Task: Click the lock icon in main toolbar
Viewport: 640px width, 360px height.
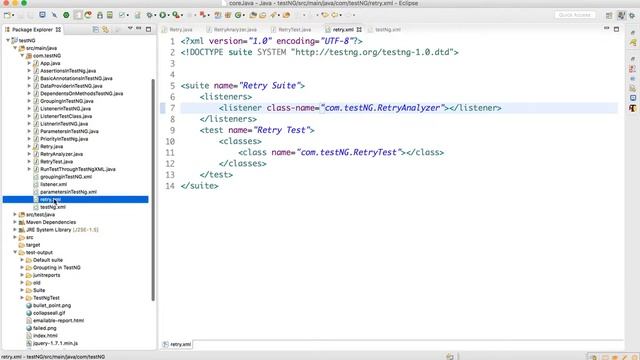Action: coord(100,15)
